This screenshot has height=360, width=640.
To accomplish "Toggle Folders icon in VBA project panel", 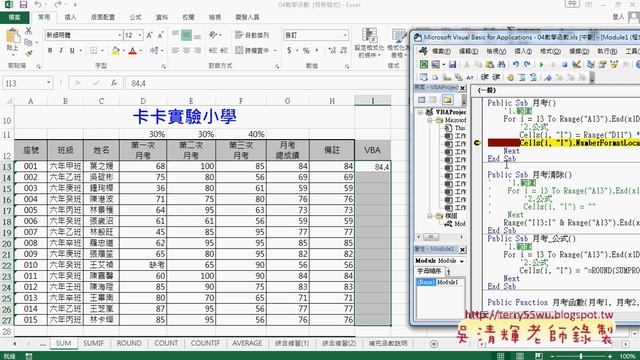I will (x=447, y=100).
